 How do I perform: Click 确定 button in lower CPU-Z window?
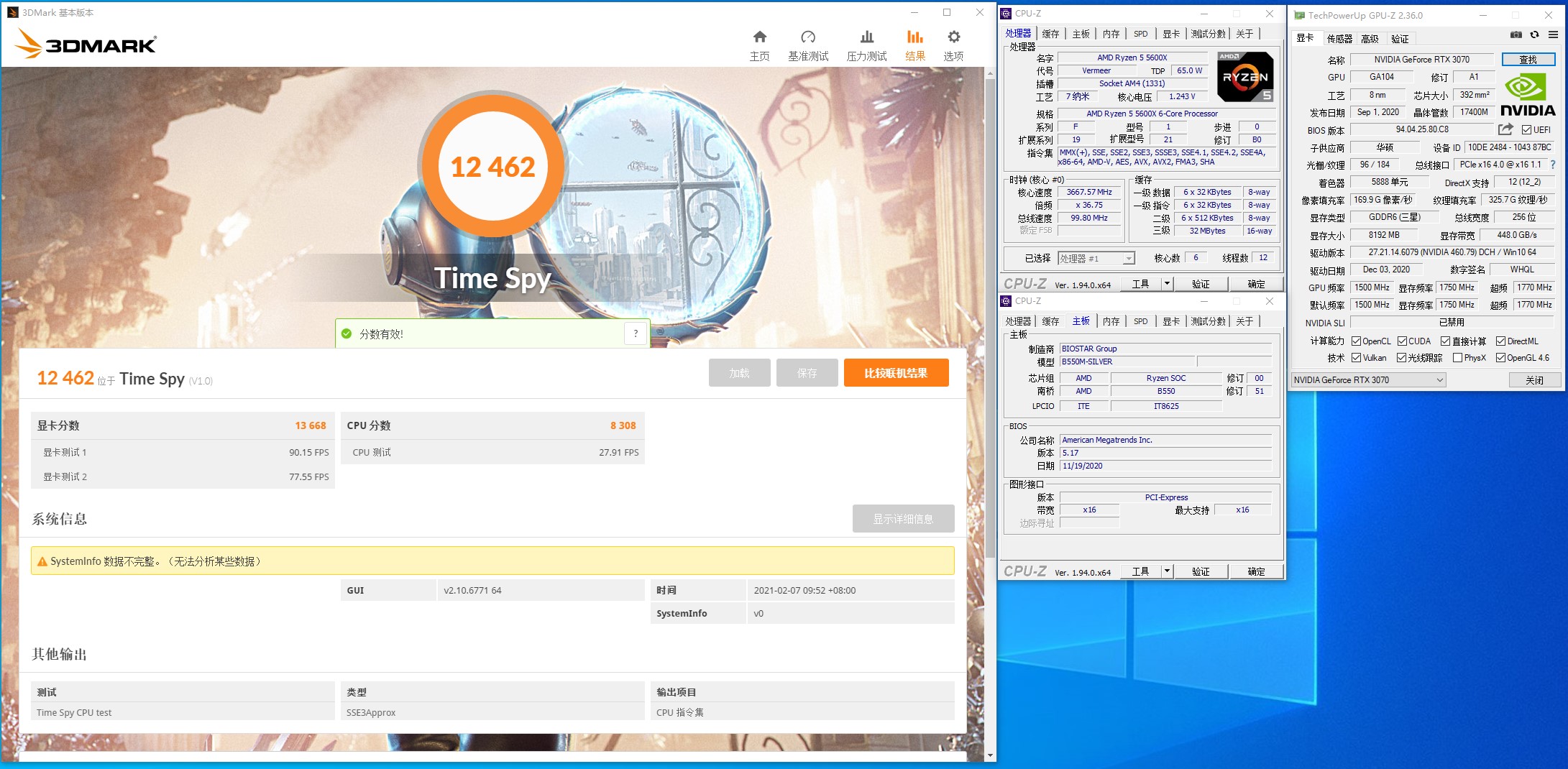[1256, 571]
